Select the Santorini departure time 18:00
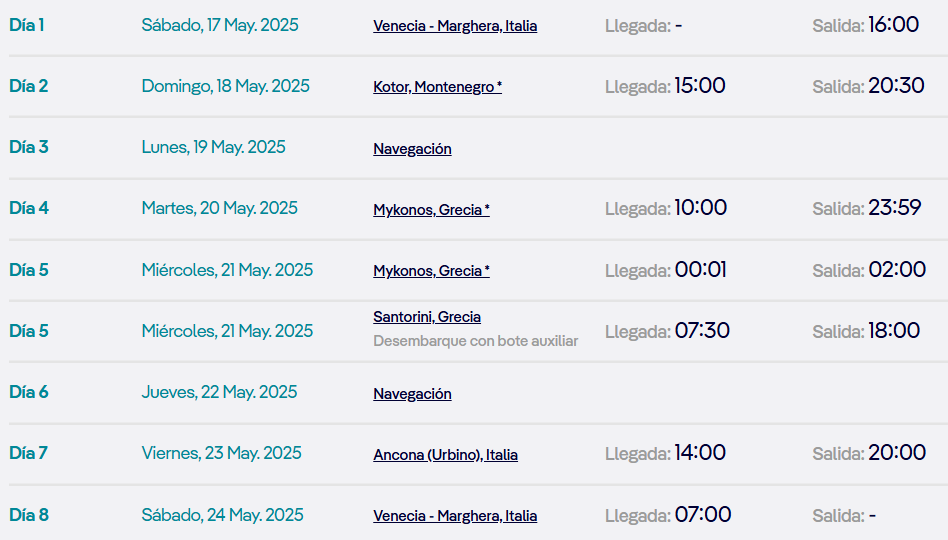Screen dimensions: 948x540 click(894, 331)
